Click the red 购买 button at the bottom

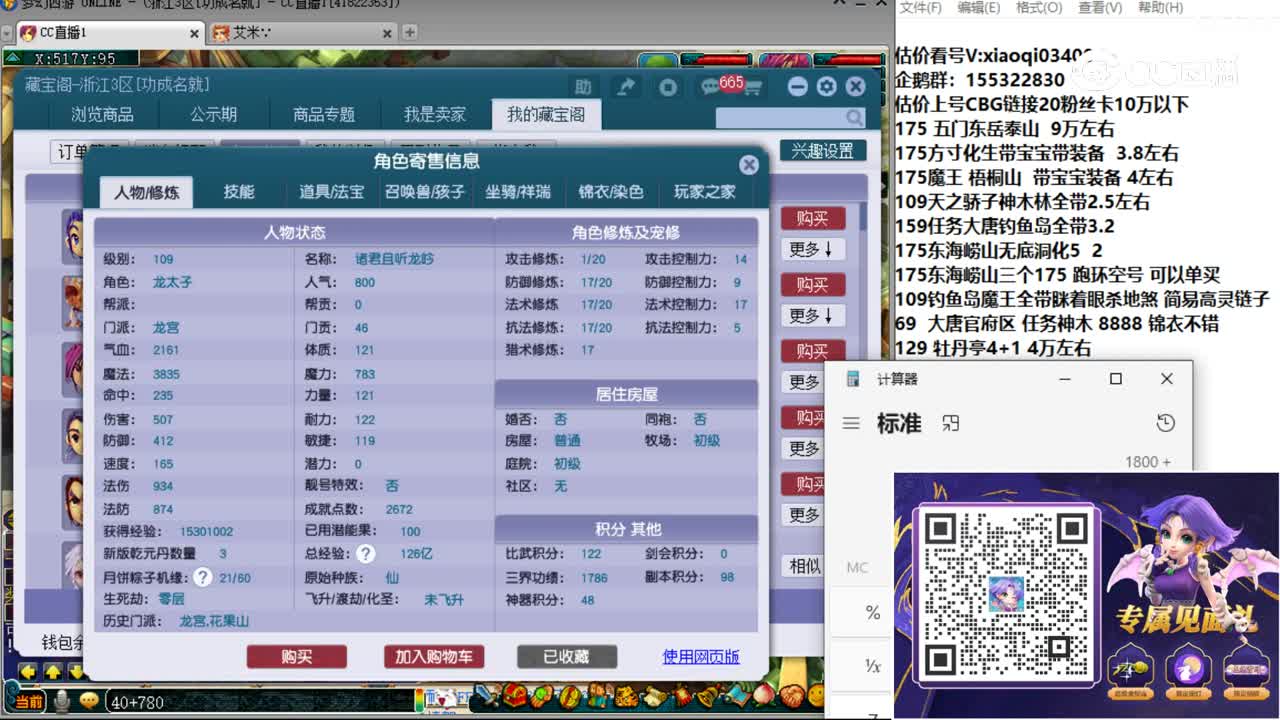click(x=296, y=657)
